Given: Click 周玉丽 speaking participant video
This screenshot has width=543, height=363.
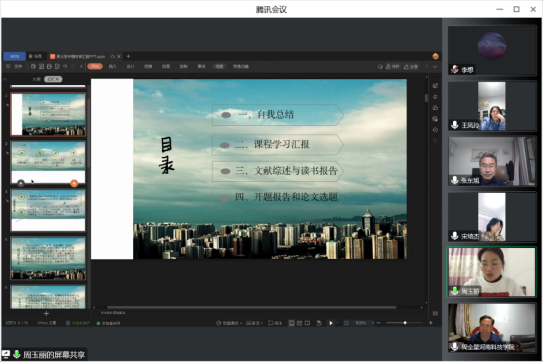Looking at the screenshot, I should pos(492,272).
